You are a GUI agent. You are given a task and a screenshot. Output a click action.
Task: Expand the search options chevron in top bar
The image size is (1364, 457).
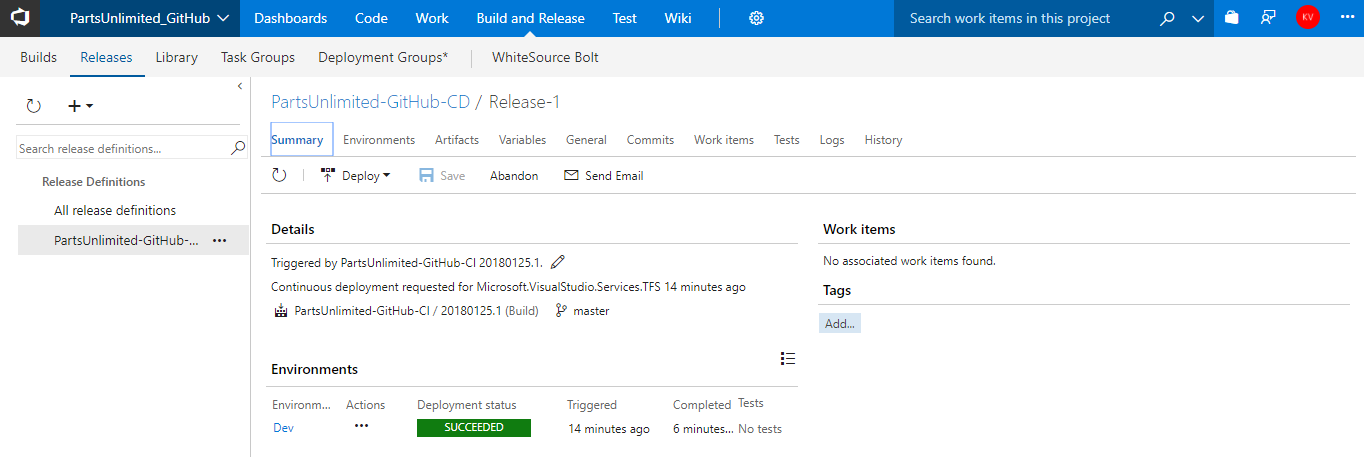(1198, 18)
